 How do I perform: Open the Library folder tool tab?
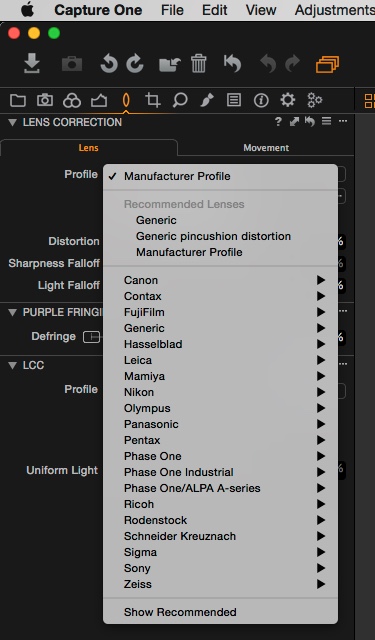(x=18, y=100)
